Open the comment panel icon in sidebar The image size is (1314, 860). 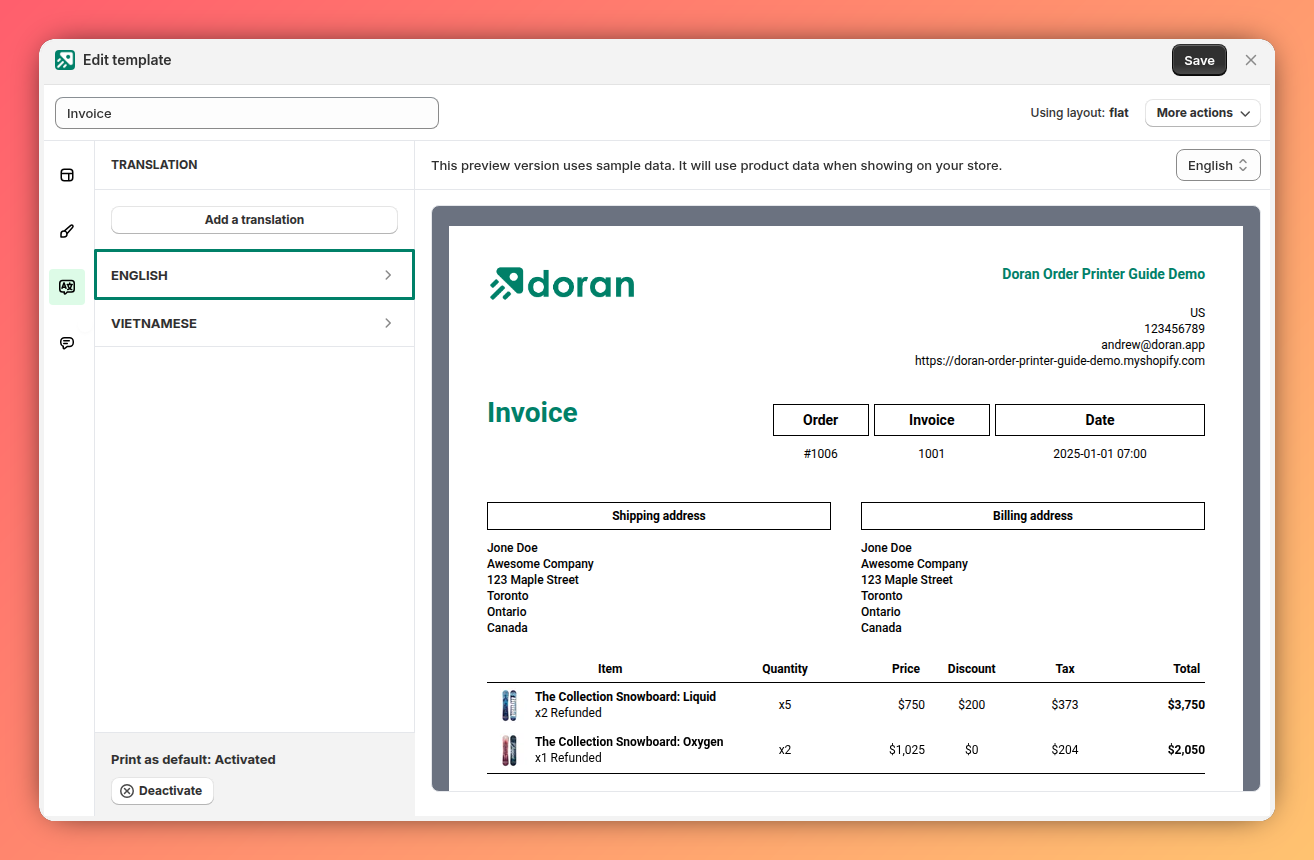[67, 343]
